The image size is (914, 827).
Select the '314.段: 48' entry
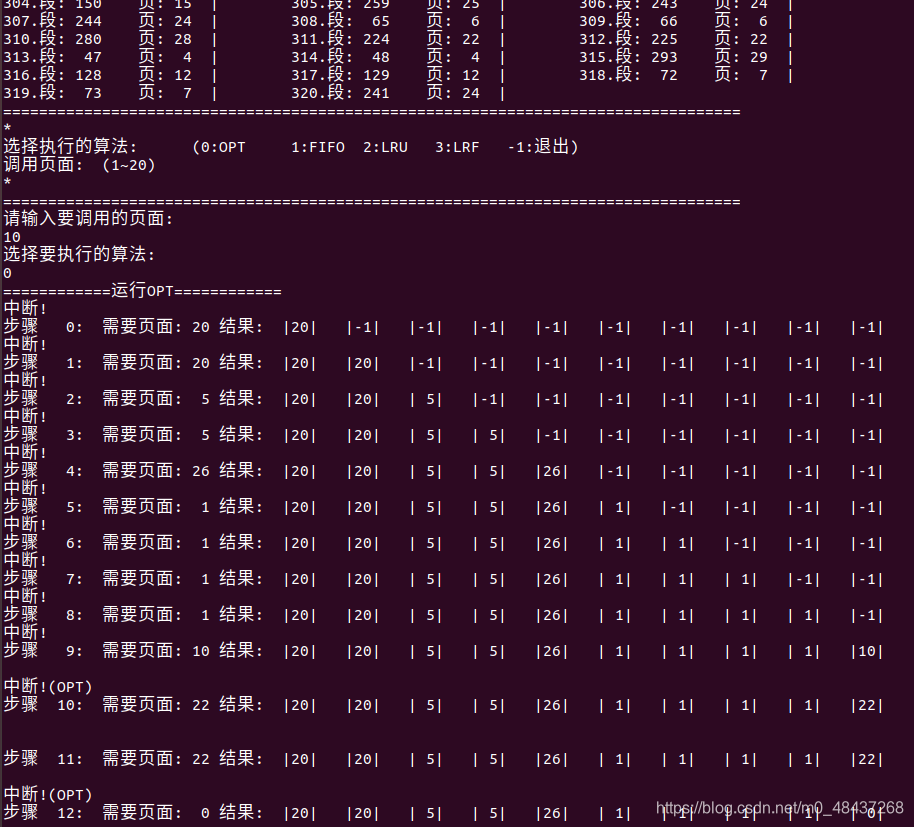coord(340,58)
